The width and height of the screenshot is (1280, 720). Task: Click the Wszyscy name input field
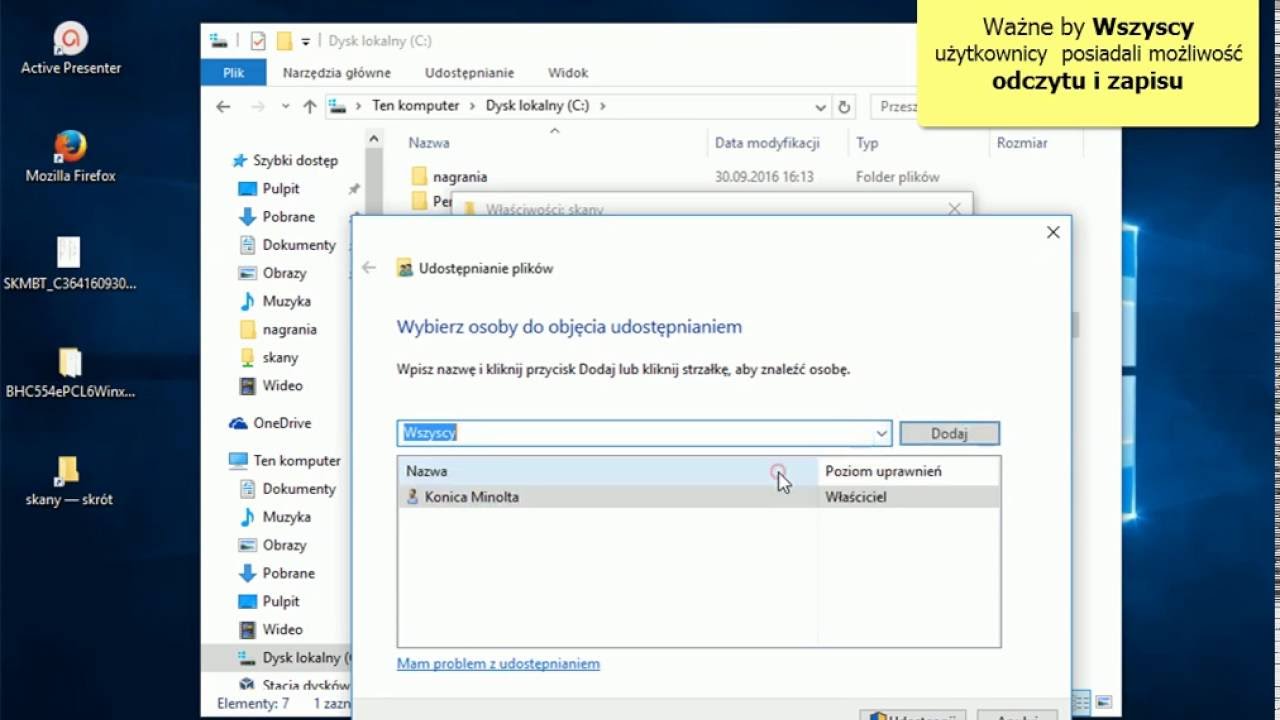[636, 433]
